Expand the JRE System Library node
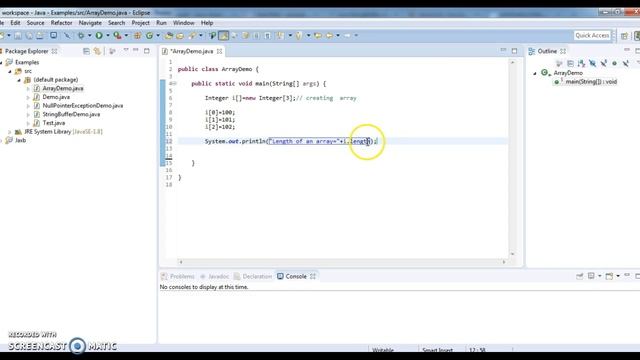 [x=10, y=131]
